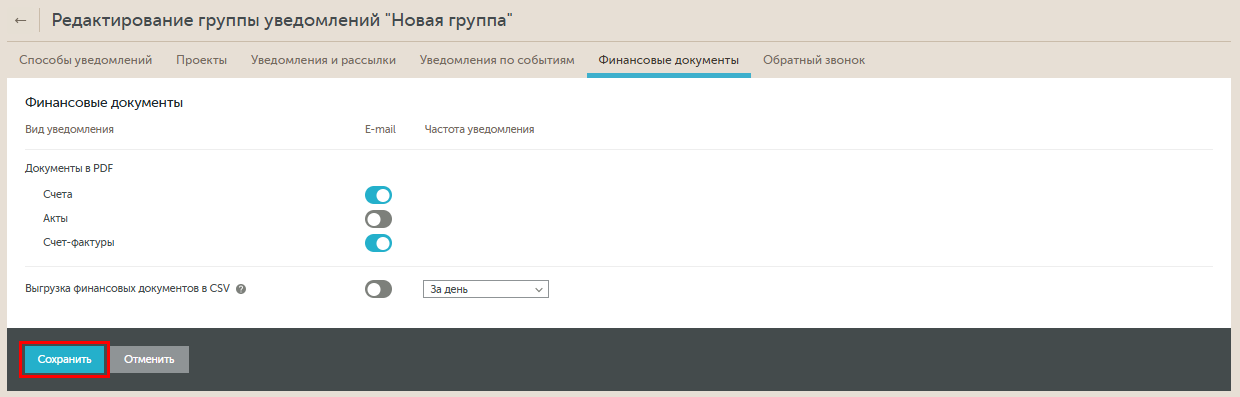Disable the Счета e-mail toggle
The height and width of the screenshot is (397, 1240).
(x=378, y=195)
